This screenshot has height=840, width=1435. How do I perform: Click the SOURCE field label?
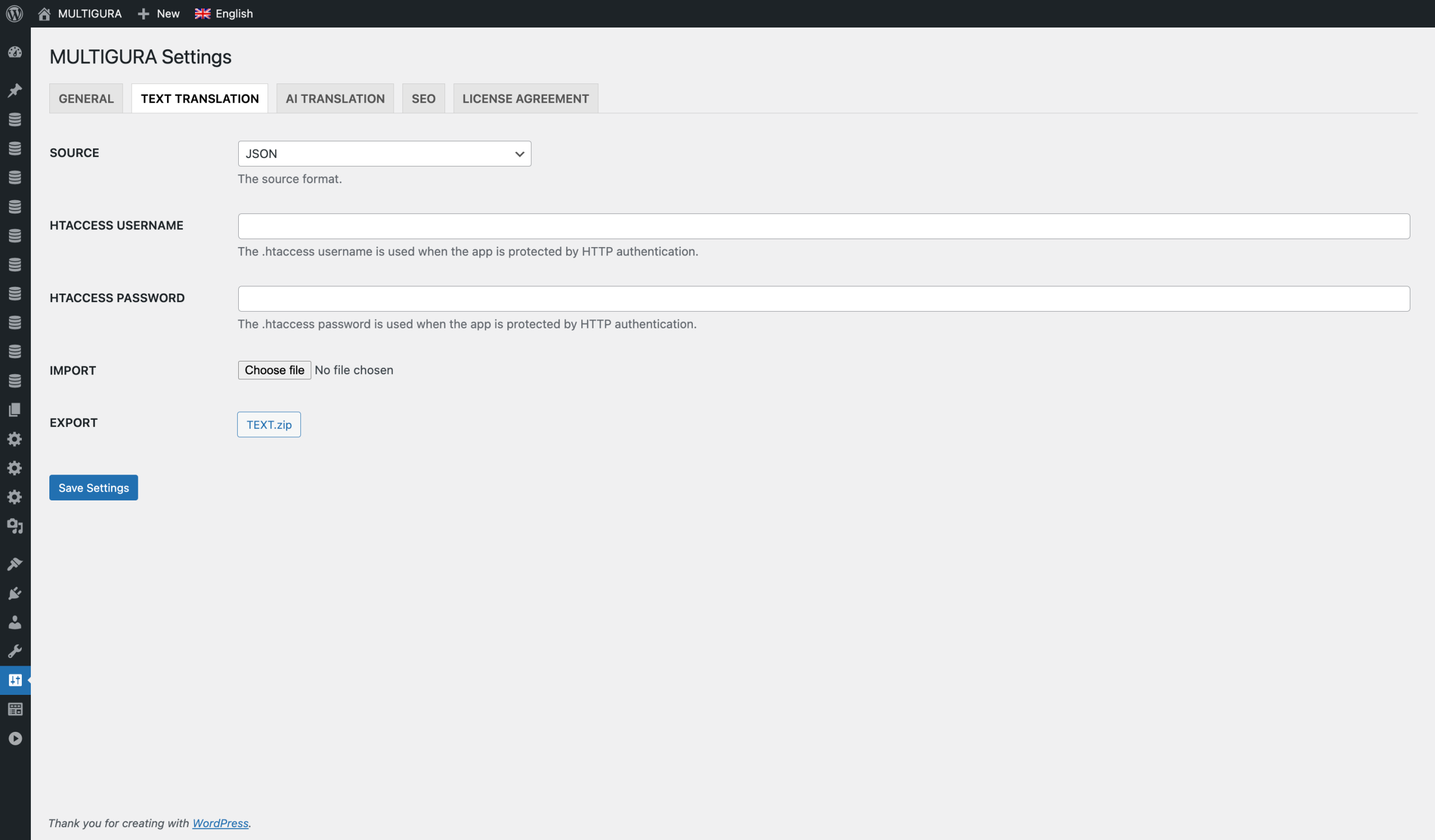[75, 152]
